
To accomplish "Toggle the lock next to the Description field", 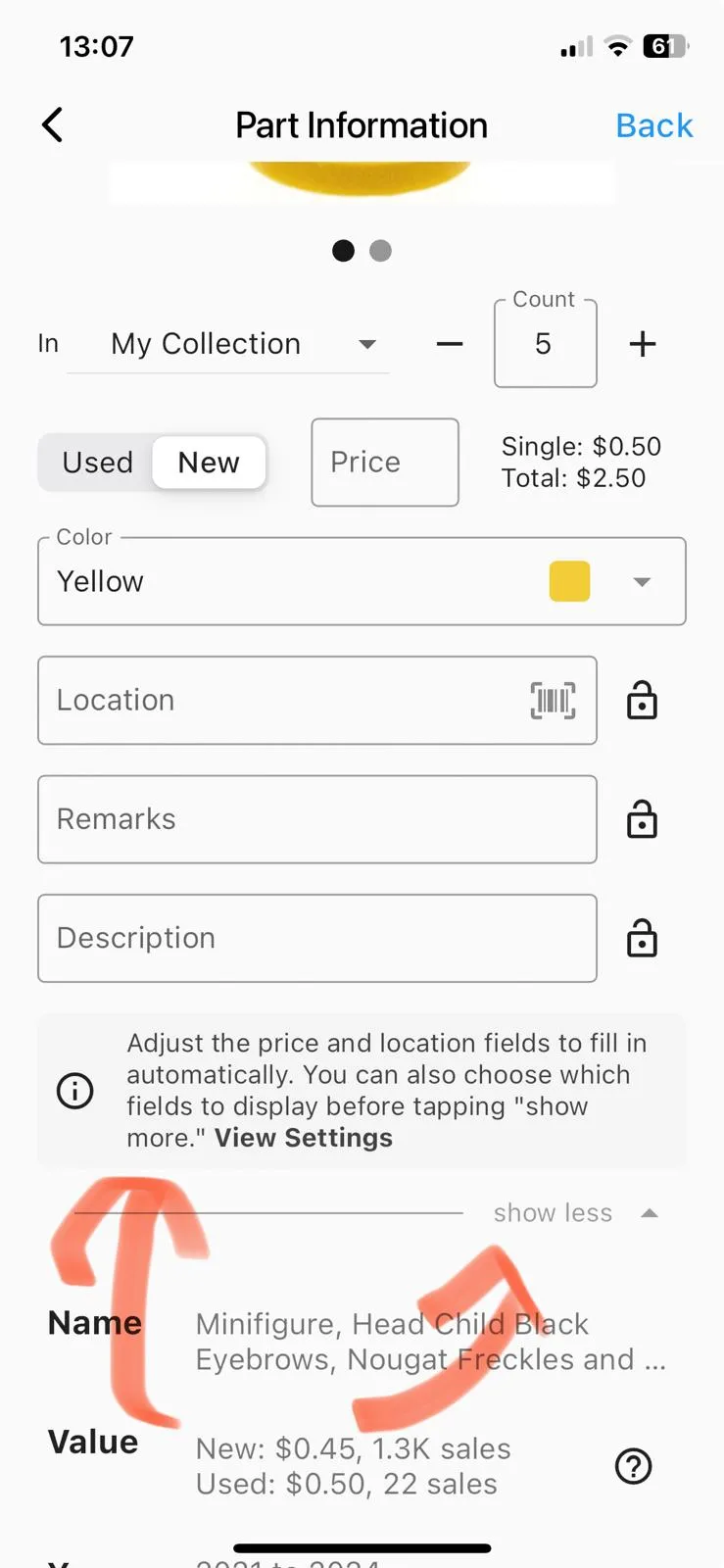I will pos(642,938).
